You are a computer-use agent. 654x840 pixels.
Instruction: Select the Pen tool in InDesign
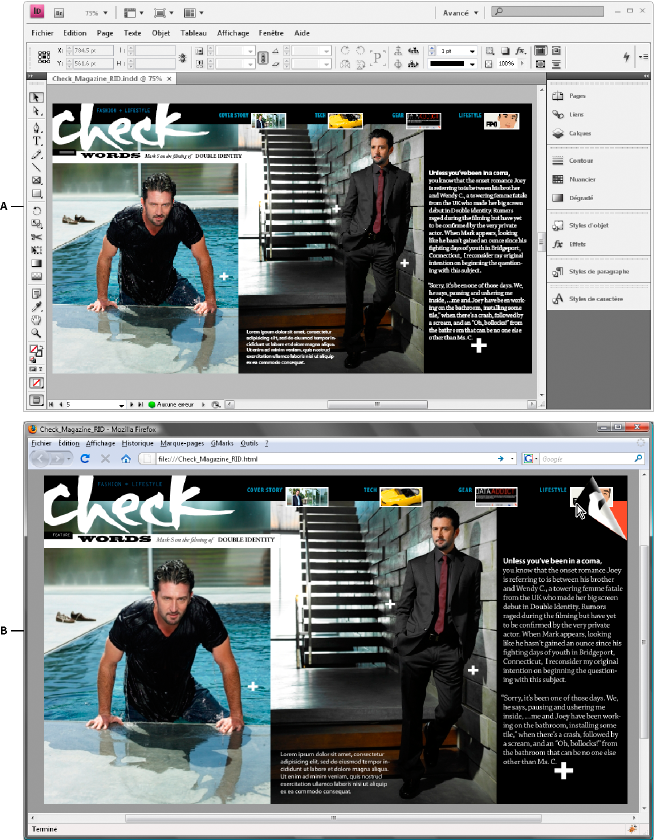click(x=36, y=128)
